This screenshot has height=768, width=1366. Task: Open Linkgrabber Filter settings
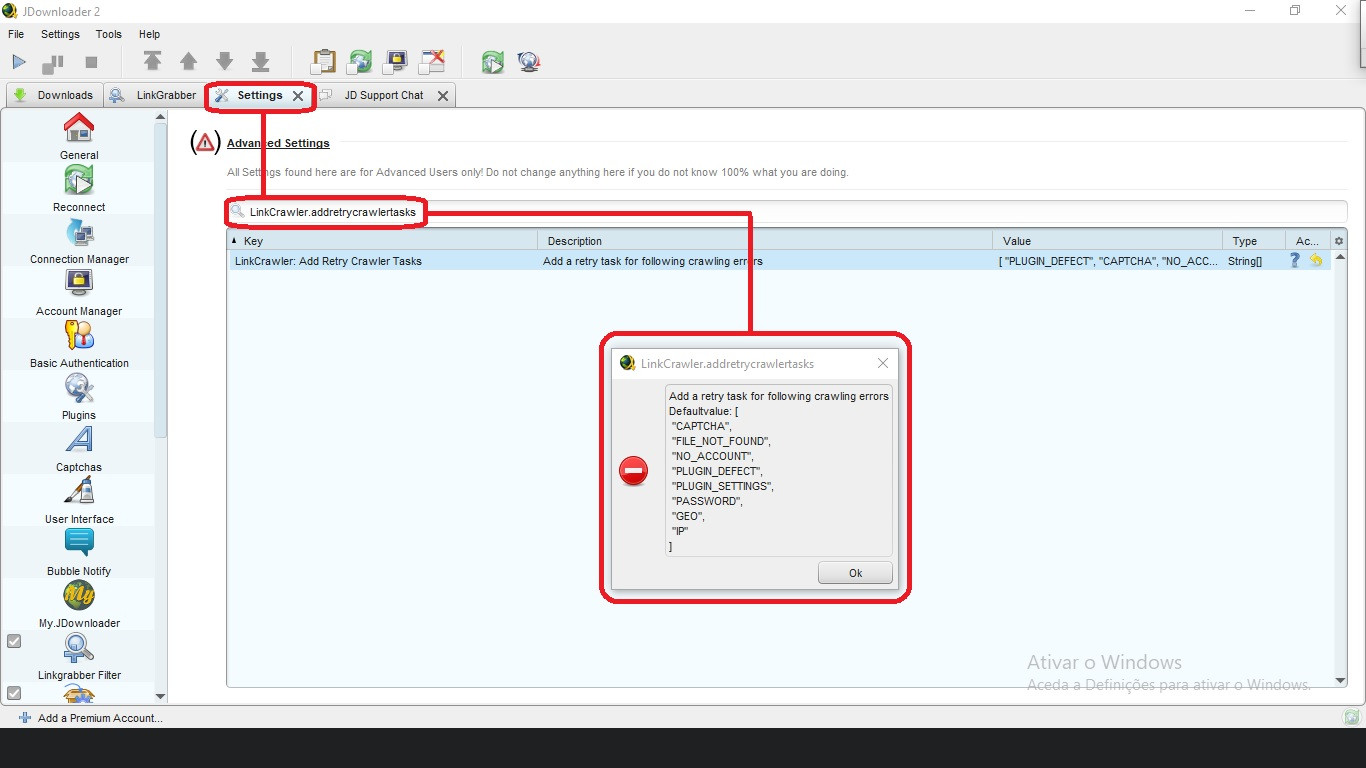point(79,656)
